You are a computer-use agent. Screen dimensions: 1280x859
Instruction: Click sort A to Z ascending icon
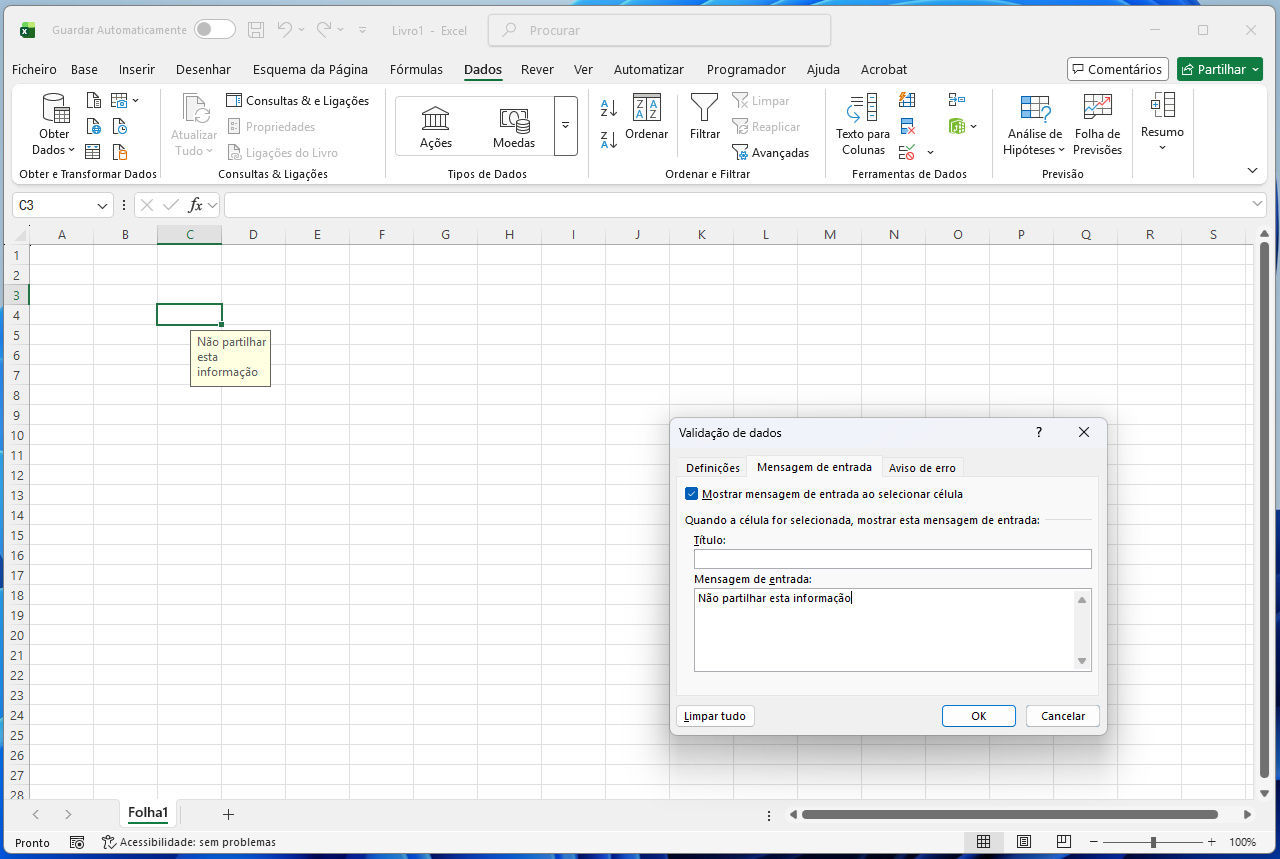(609, 108)
